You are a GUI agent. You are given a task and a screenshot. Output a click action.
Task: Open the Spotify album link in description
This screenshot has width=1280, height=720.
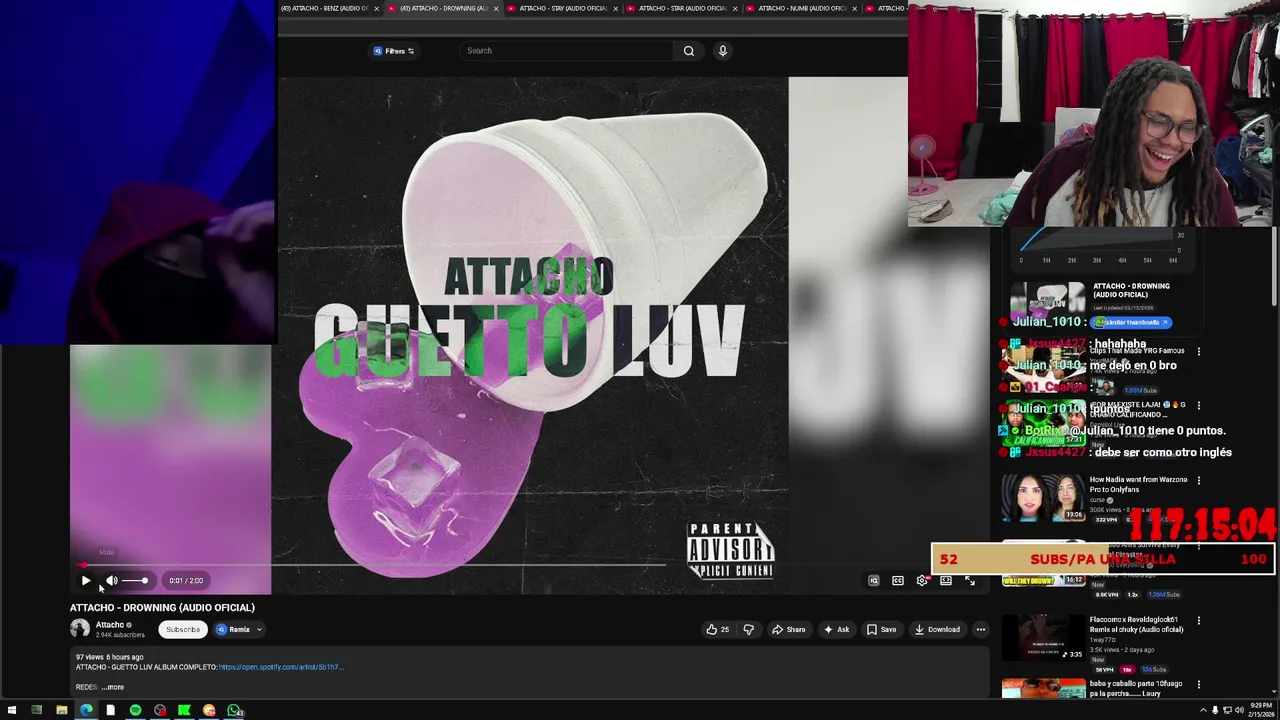pos(280,667)
